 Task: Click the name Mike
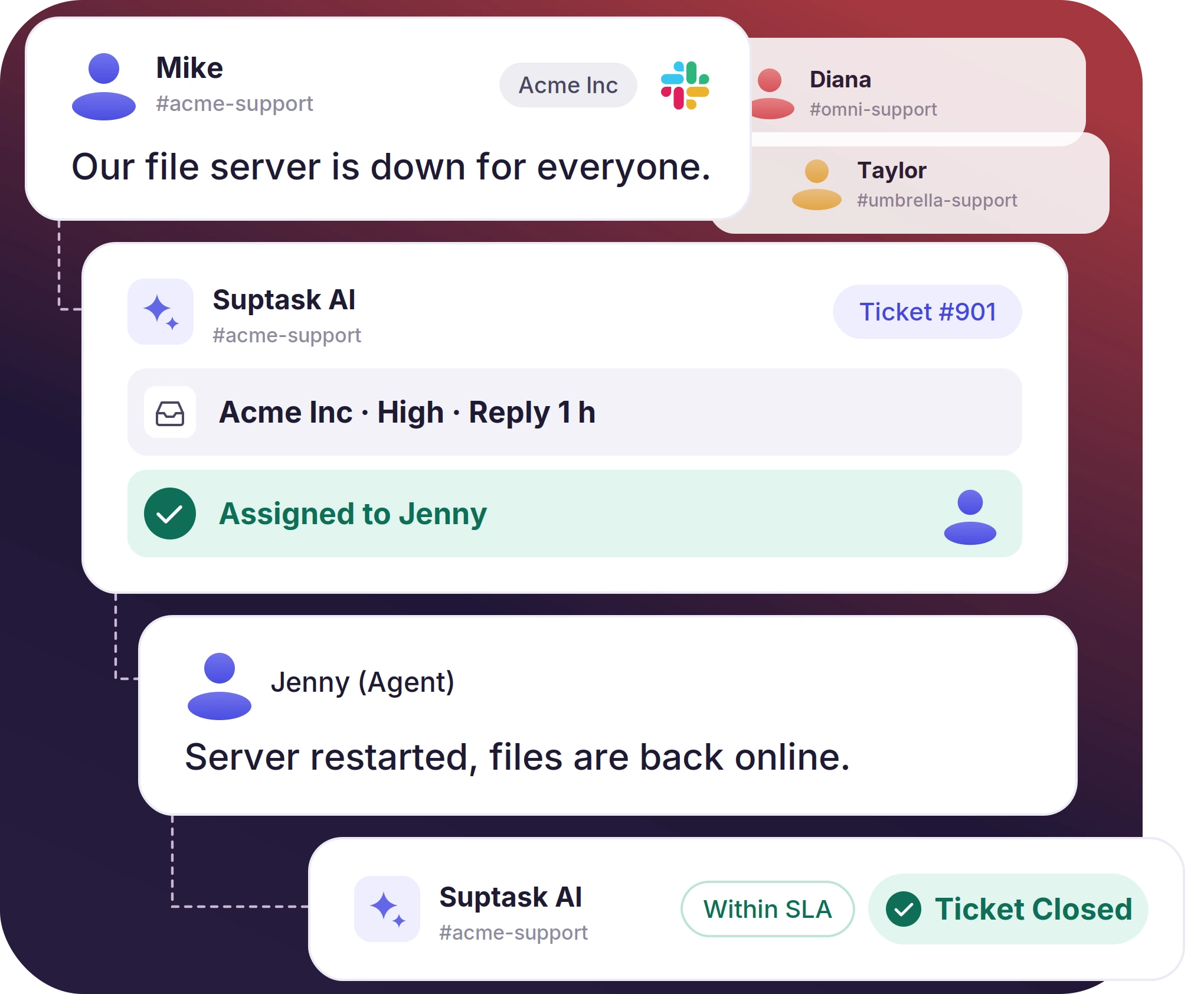[x=189, y=68]
